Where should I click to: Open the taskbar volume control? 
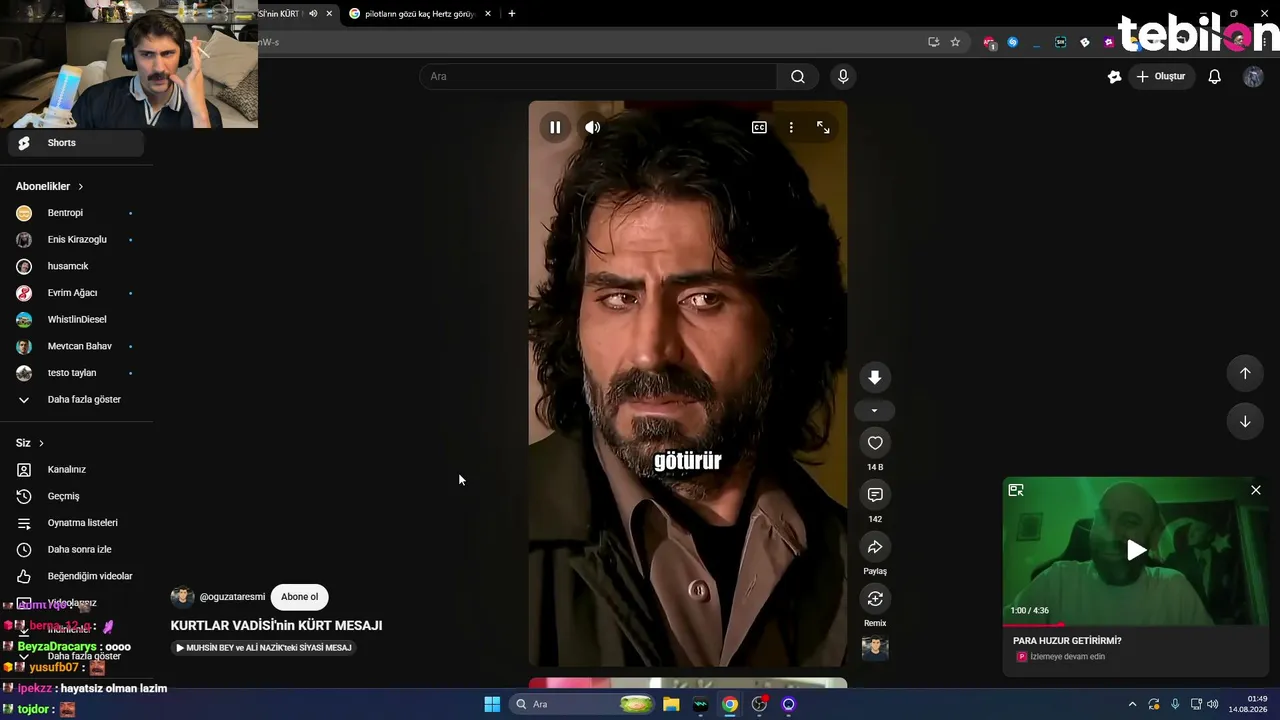[1213, 704]
